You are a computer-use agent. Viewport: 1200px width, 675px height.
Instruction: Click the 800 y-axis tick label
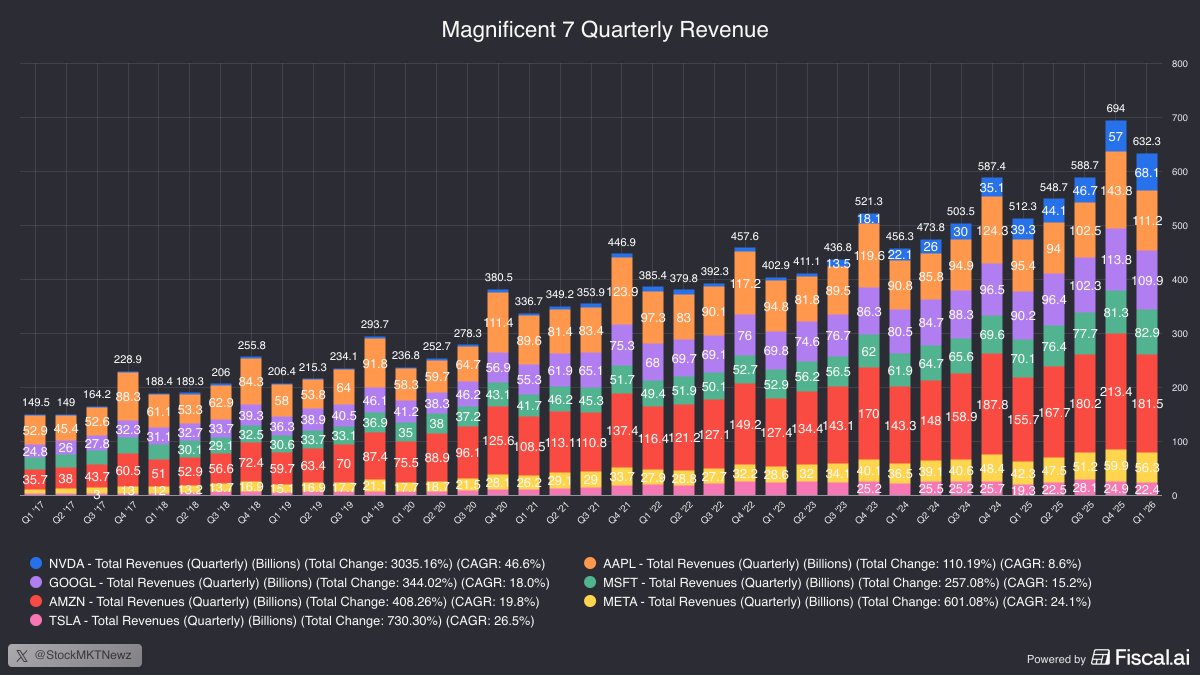click(x=1179, y=64)
